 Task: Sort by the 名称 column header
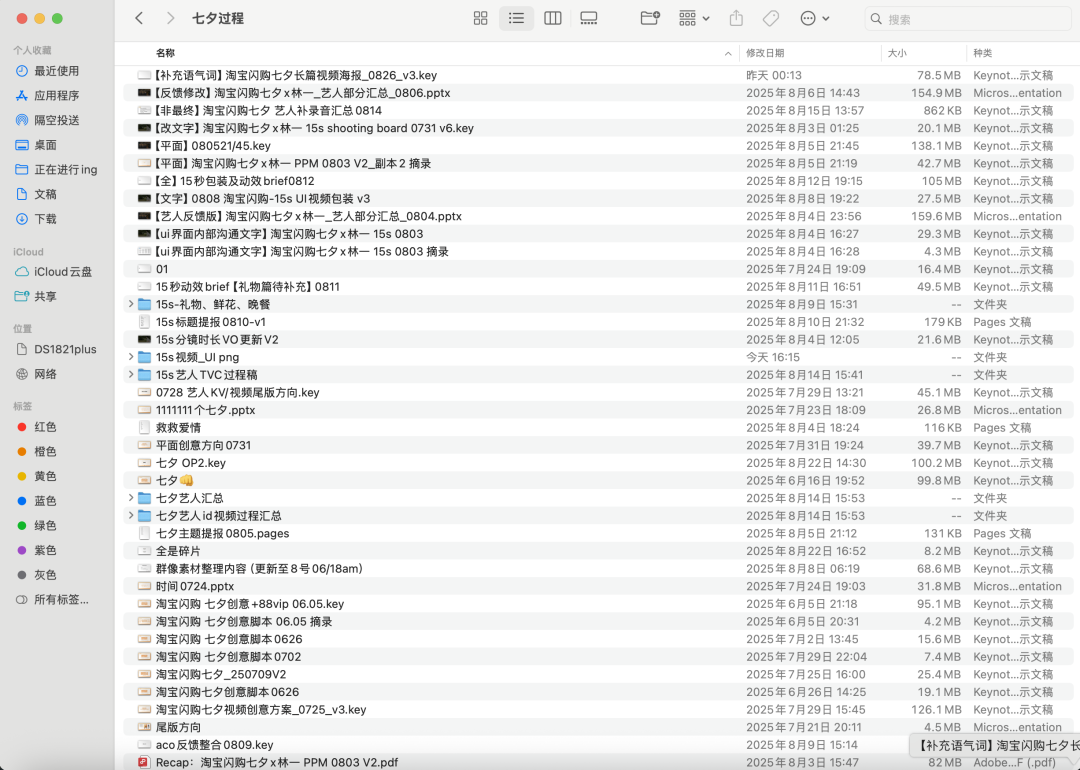(165, 53)
